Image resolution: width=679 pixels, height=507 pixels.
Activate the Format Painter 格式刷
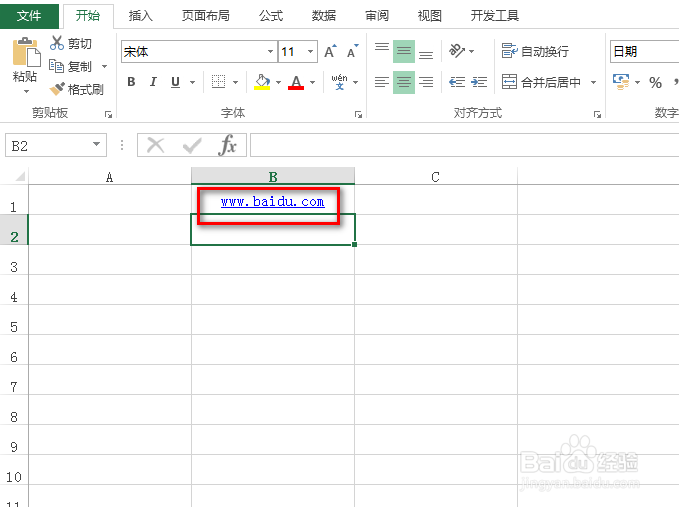point(76,89)
